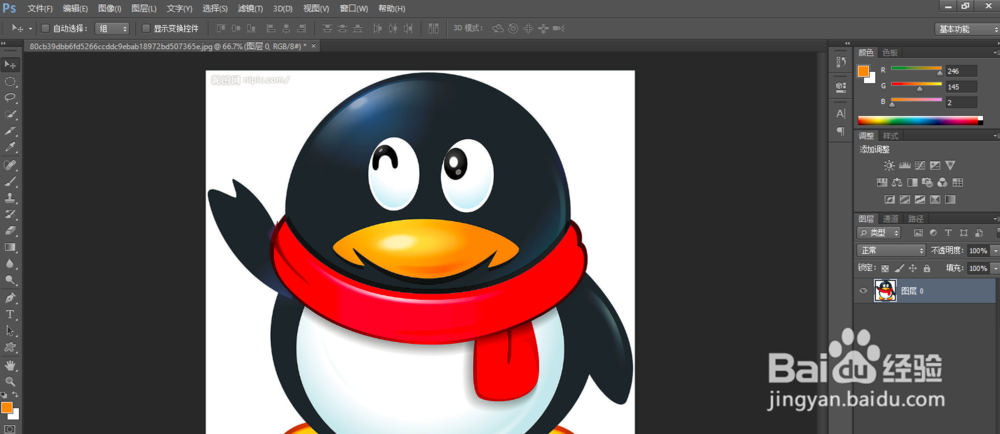
Task: Open the 不透明度 opacity dropdown arrow
Action: pos(996,250)
